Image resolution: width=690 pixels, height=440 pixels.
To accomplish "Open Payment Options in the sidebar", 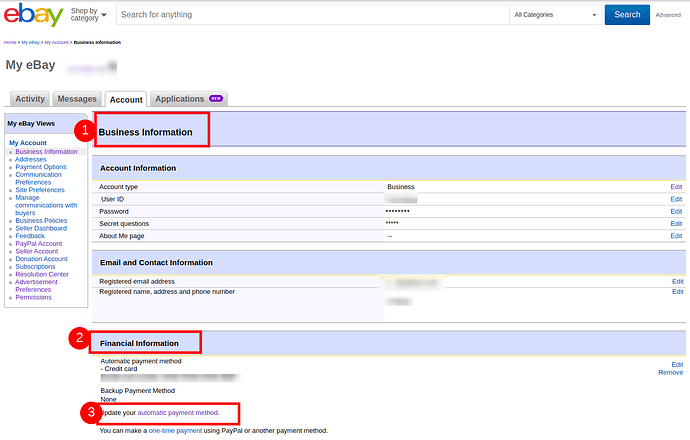I will 41,167.
